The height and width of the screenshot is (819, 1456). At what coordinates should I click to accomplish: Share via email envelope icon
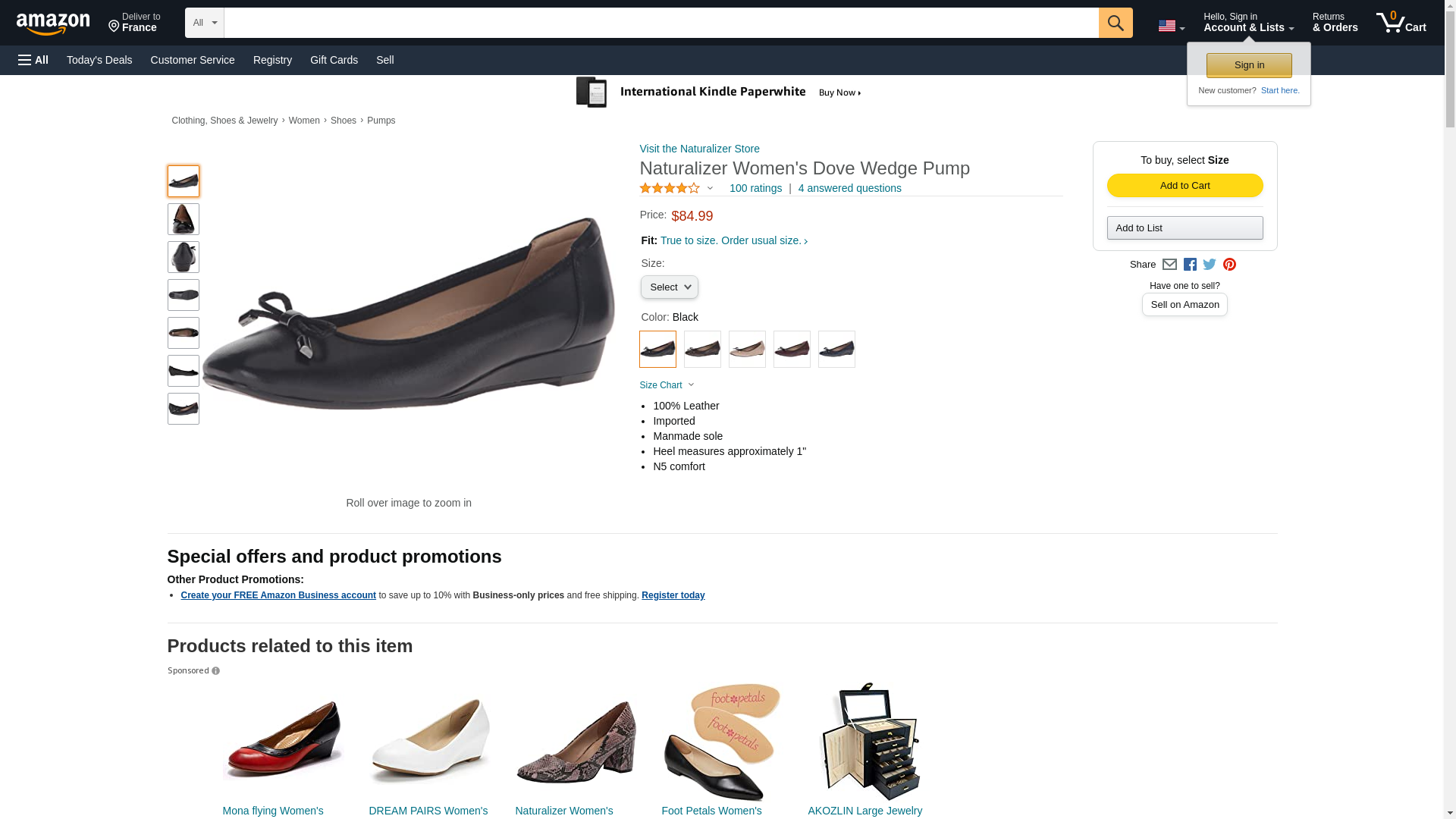[1169, 265]
